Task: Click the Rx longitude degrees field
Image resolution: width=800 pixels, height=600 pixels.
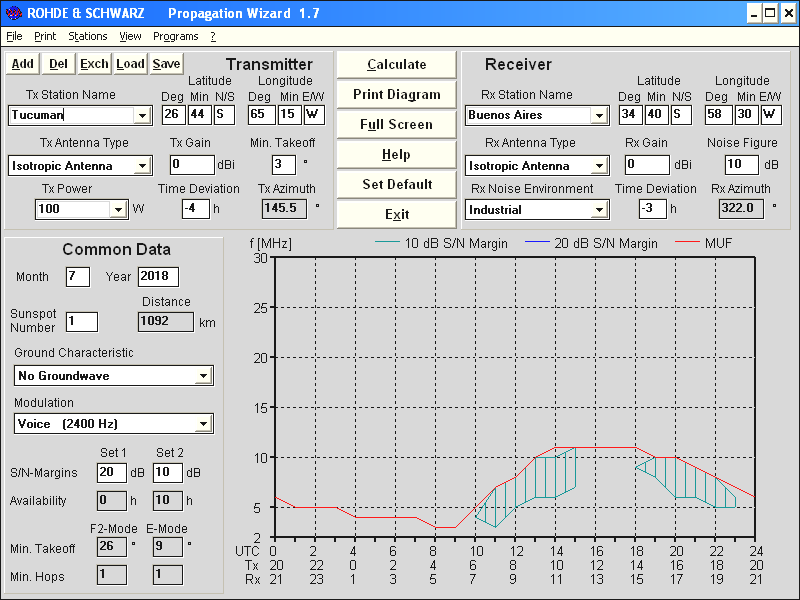Action: click(x=718, y=115)
